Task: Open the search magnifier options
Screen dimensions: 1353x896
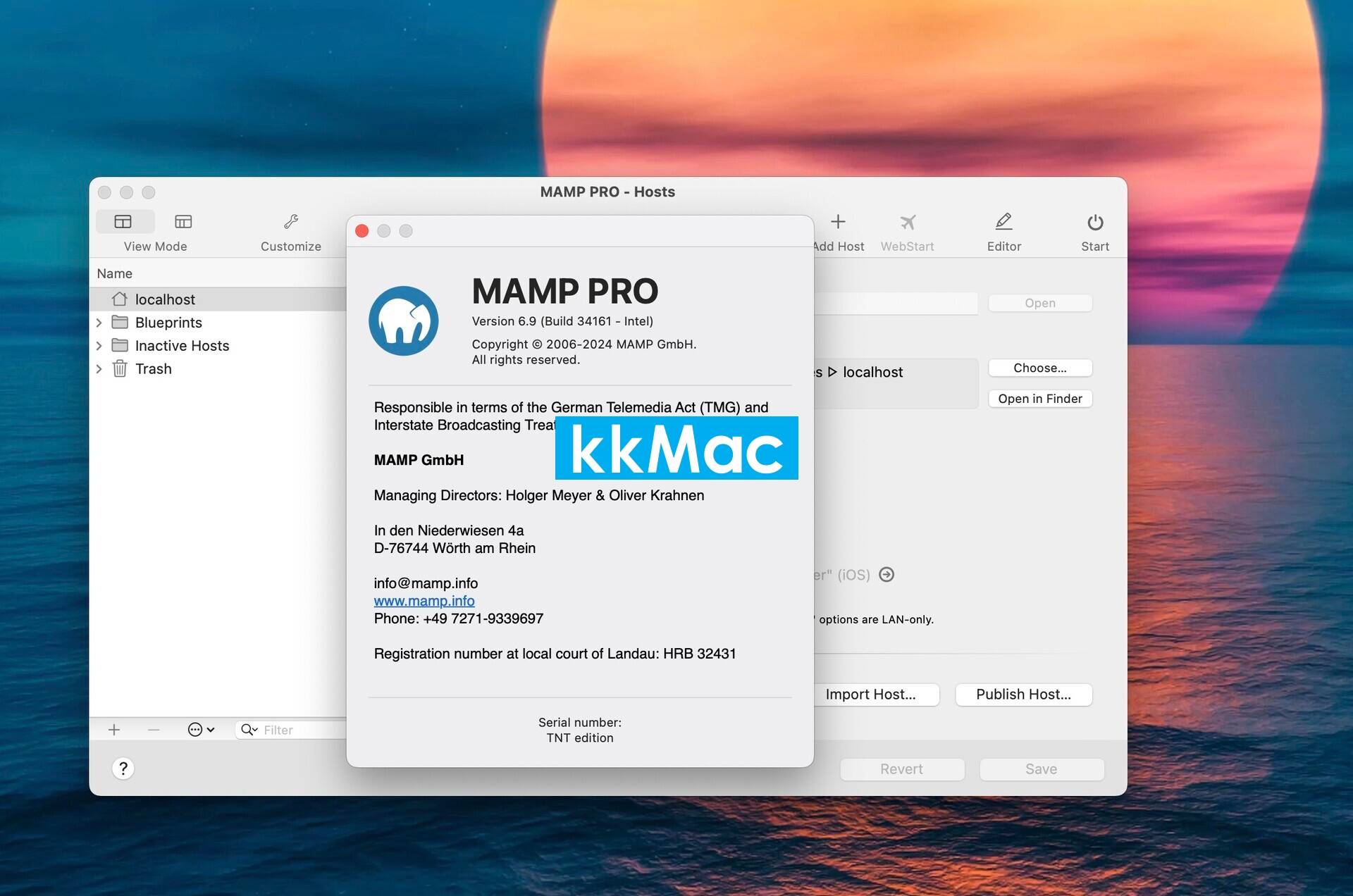Action: point(249,730)
